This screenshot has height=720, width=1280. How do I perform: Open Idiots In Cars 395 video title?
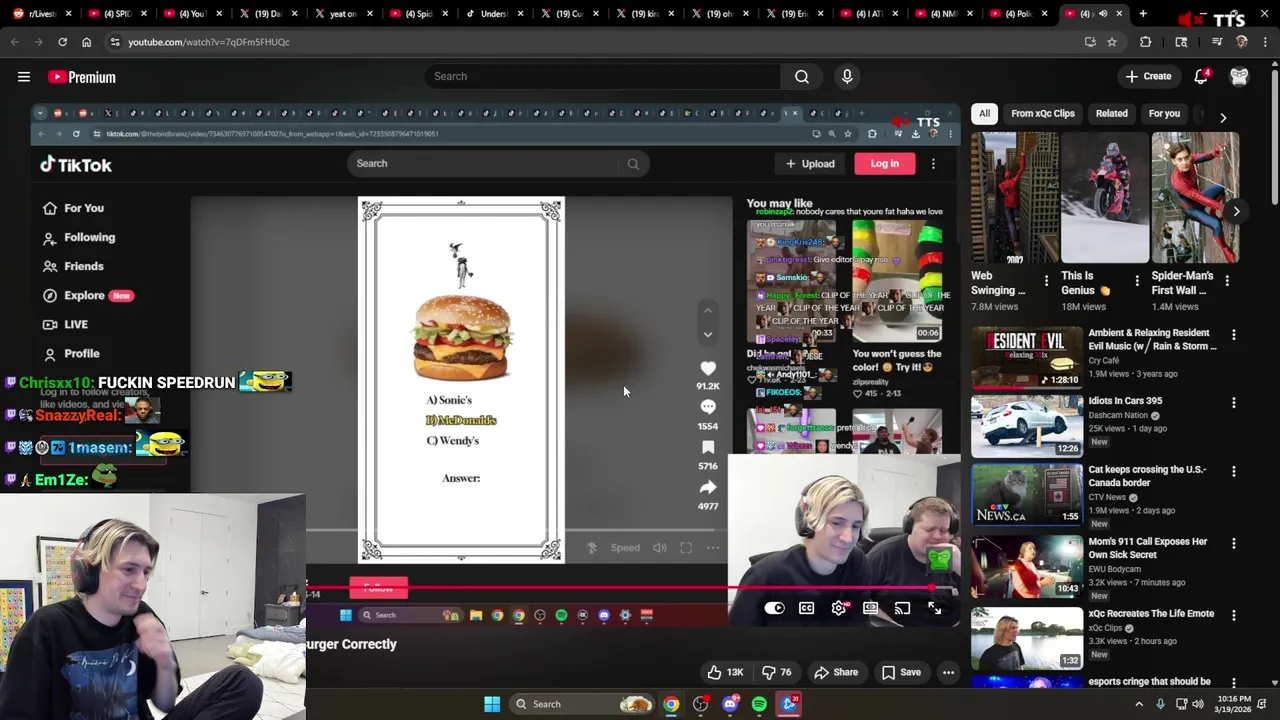tap(1125, 401)
